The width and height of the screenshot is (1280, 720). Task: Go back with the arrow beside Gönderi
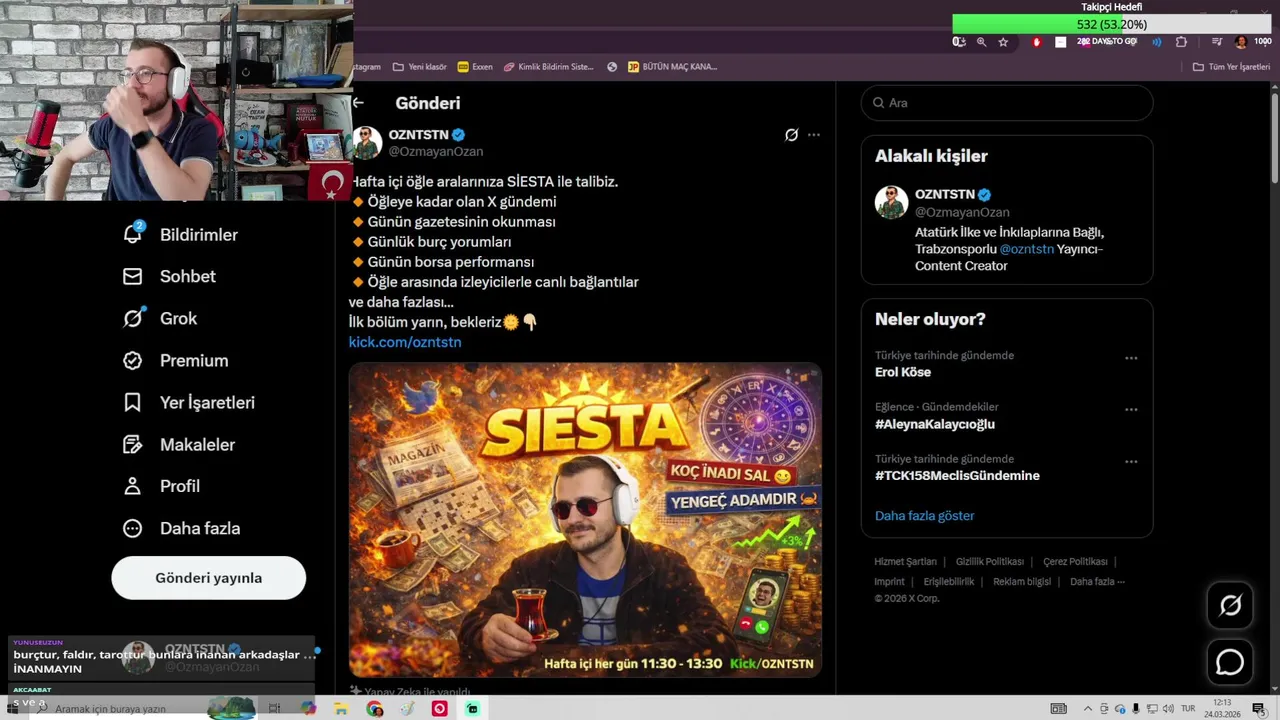[x=358, y=102]
